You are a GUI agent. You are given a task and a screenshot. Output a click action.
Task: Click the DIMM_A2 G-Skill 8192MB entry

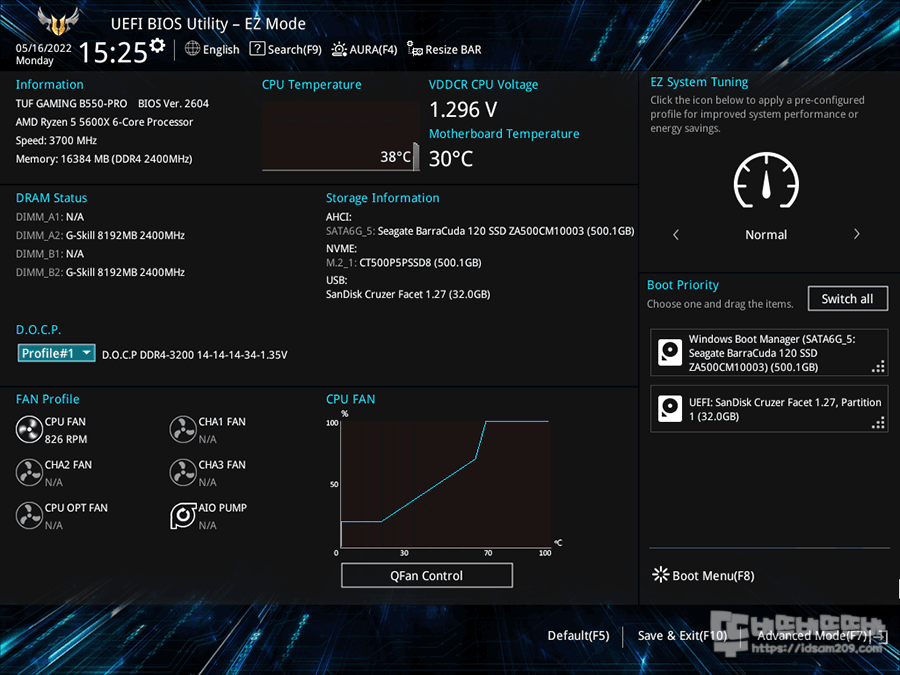point(100,235)
